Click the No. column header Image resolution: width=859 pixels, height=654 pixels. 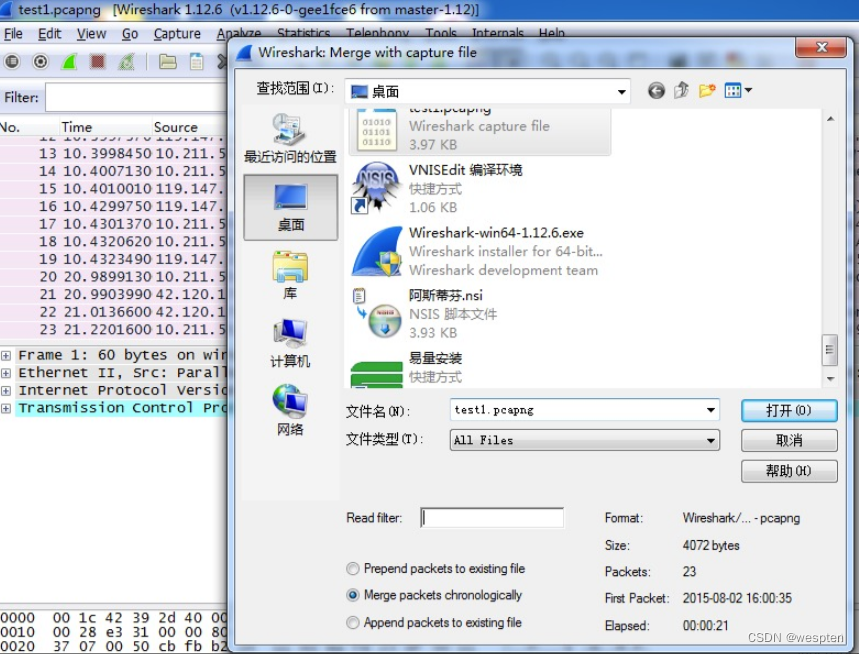click(x=29, y=127)
